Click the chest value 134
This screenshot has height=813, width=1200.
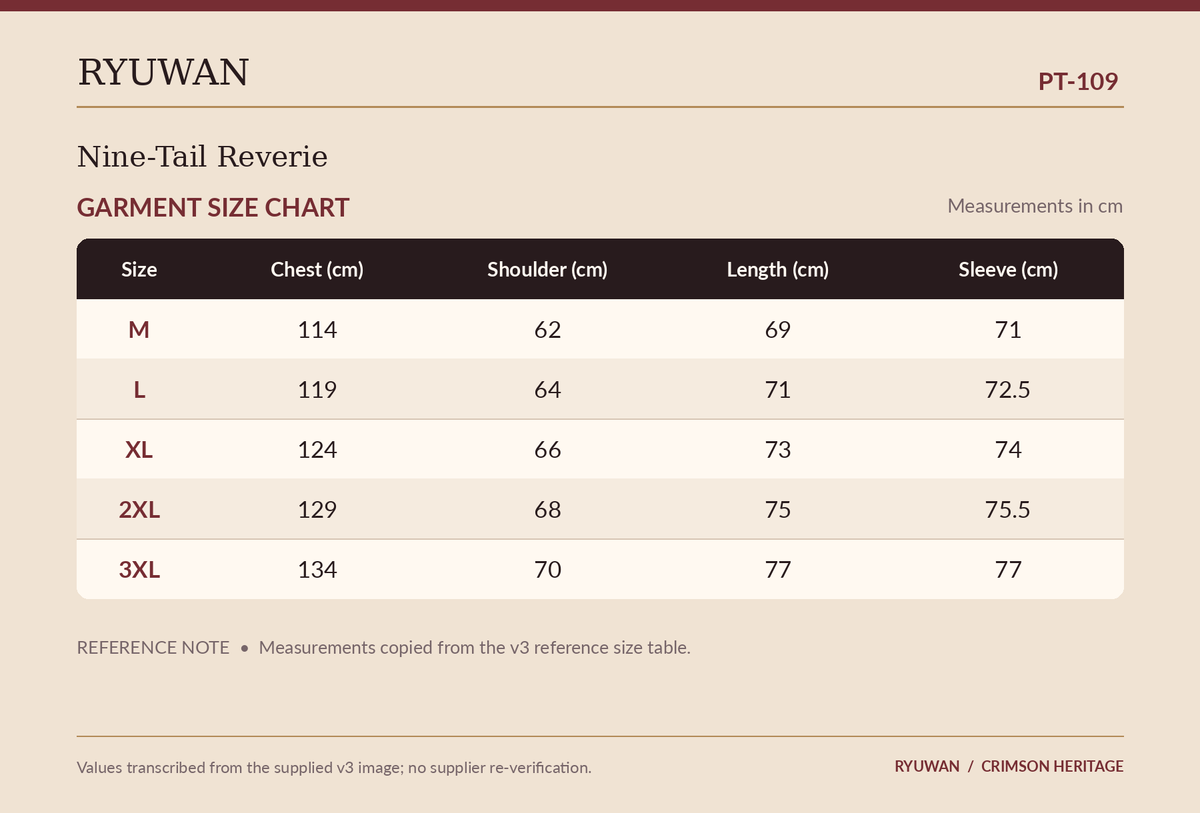click(317, 569)
